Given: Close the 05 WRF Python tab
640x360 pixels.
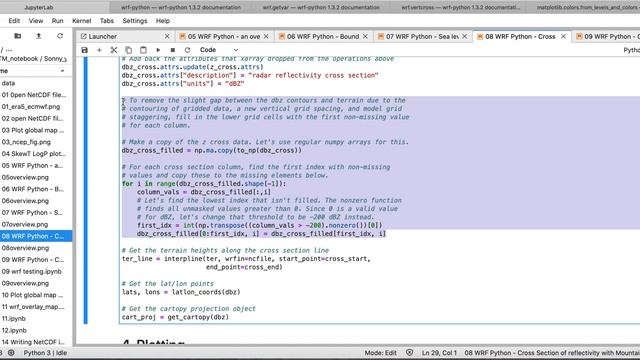Looking at the screenshot, I should pyautogui.click(x=266, y=36).
